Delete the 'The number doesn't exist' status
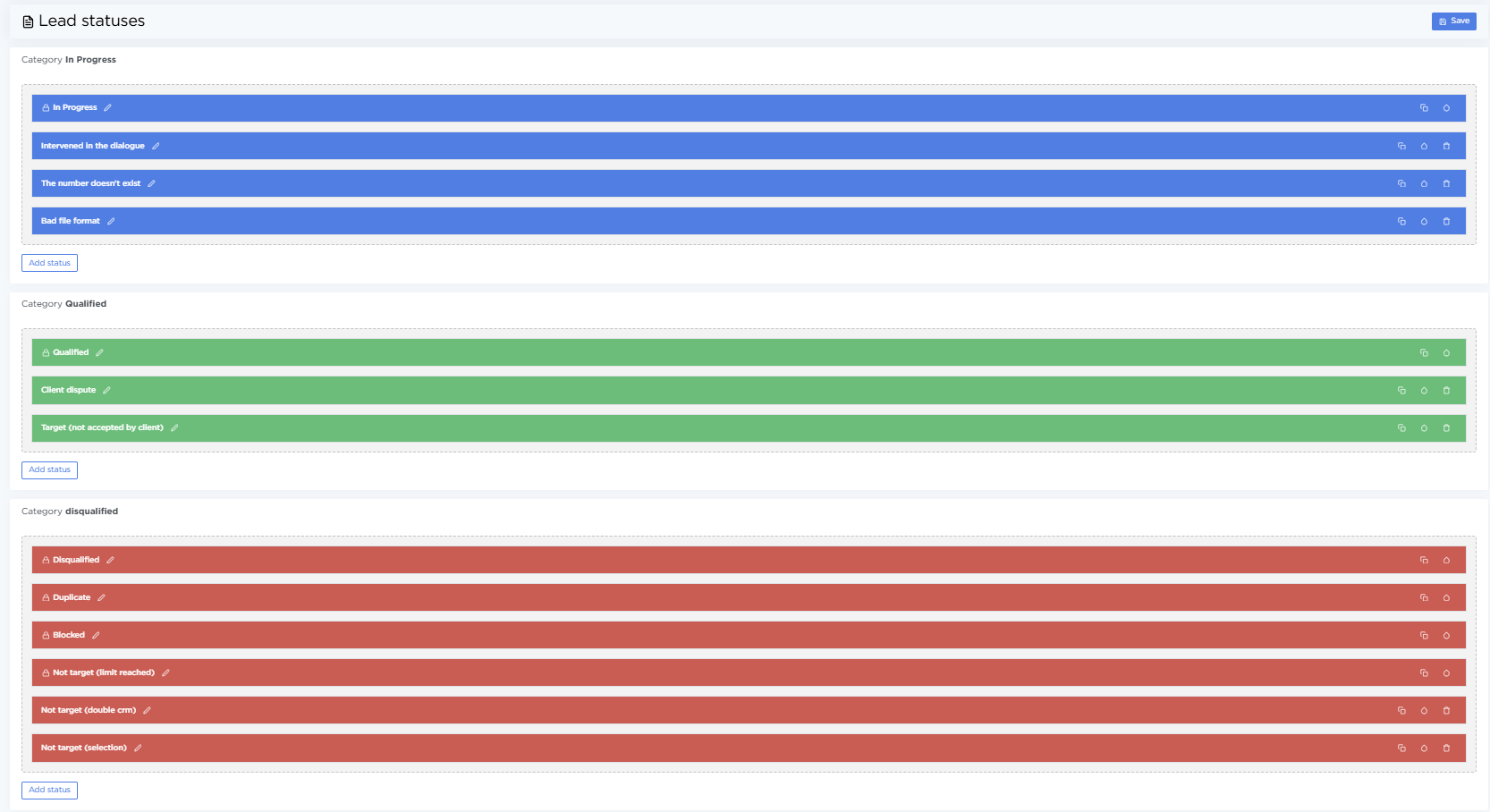The image size is (1490, 812). tap(1446, 183)
